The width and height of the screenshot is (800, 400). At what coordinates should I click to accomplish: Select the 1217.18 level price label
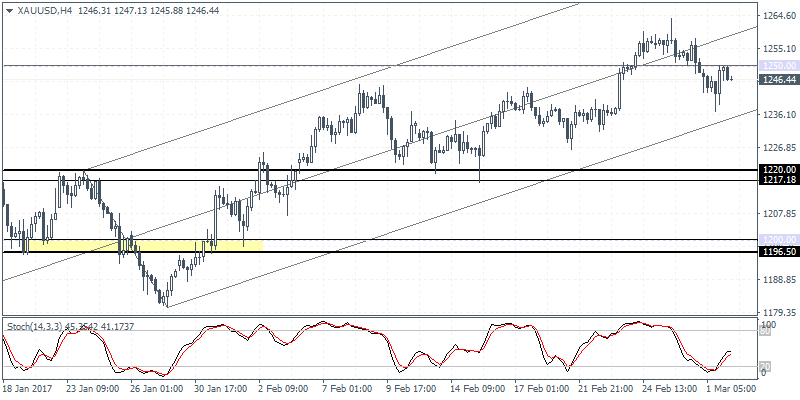(x=780, y=180)
